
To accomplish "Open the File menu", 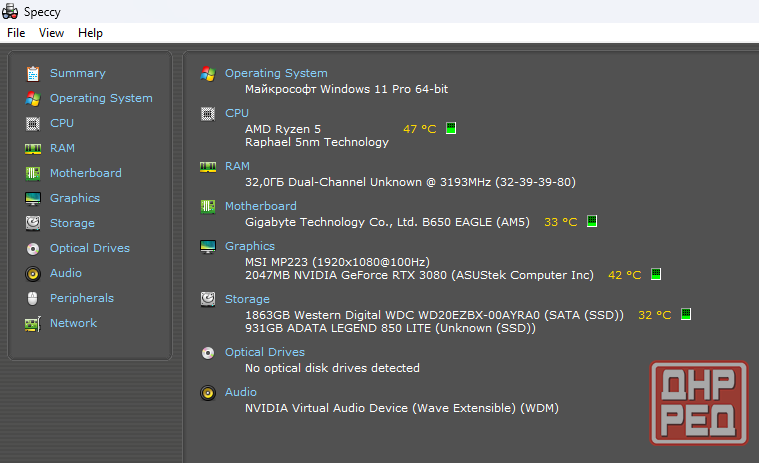I will coord(16,33).
